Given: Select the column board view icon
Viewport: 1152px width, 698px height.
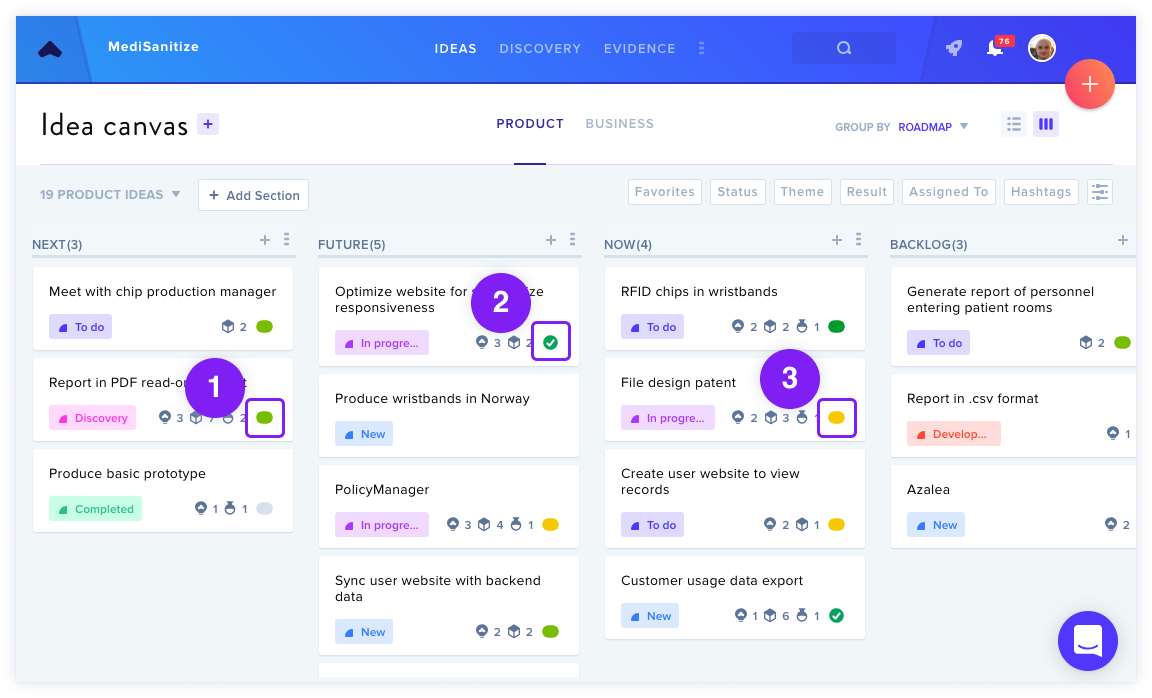Looking at the screenshot, I should click(x=1045, y=124).
